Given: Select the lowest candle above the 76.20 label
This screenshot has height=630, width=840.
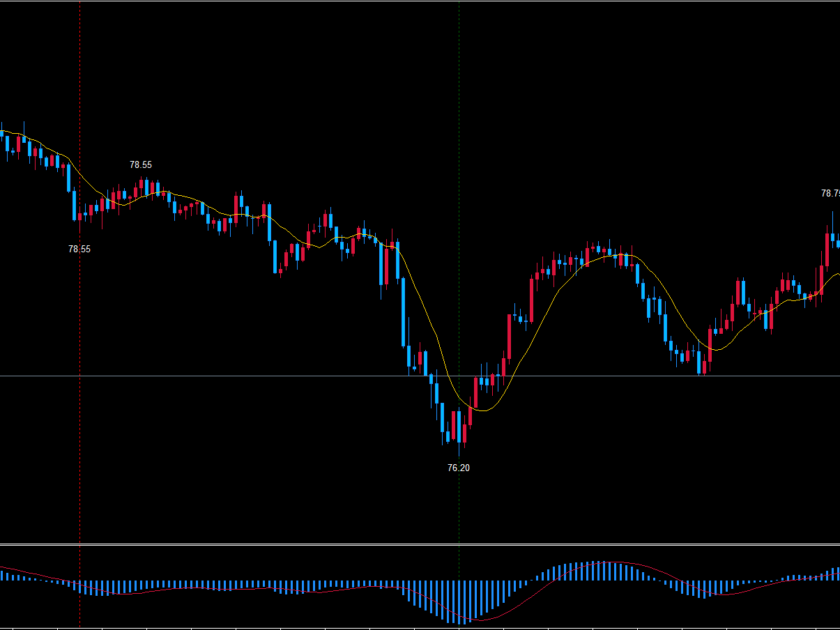Looking at the screenshot, I should click(x=458, y=425).
